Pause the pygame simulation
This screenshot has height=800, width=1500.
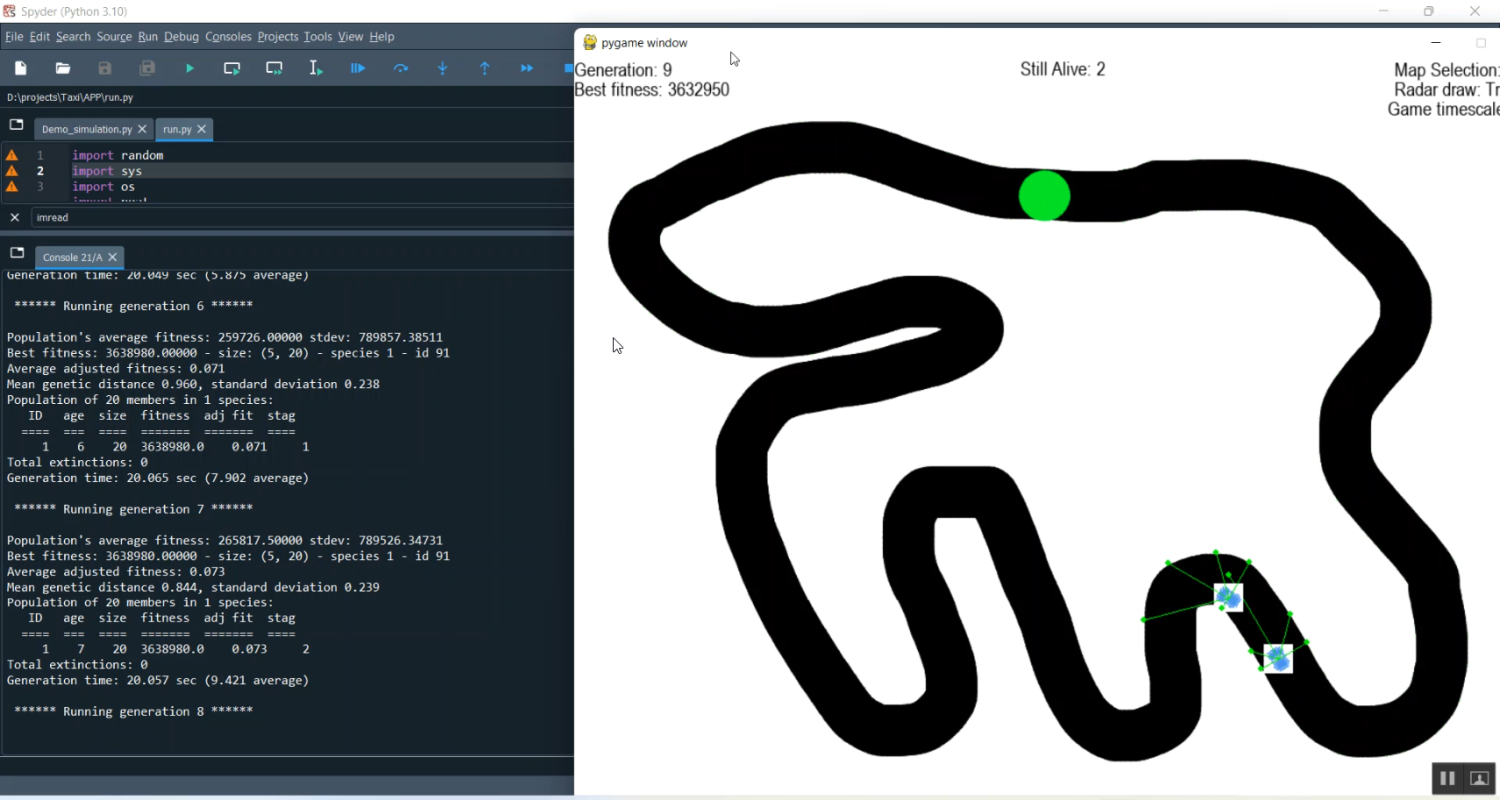click(1447, 778)
